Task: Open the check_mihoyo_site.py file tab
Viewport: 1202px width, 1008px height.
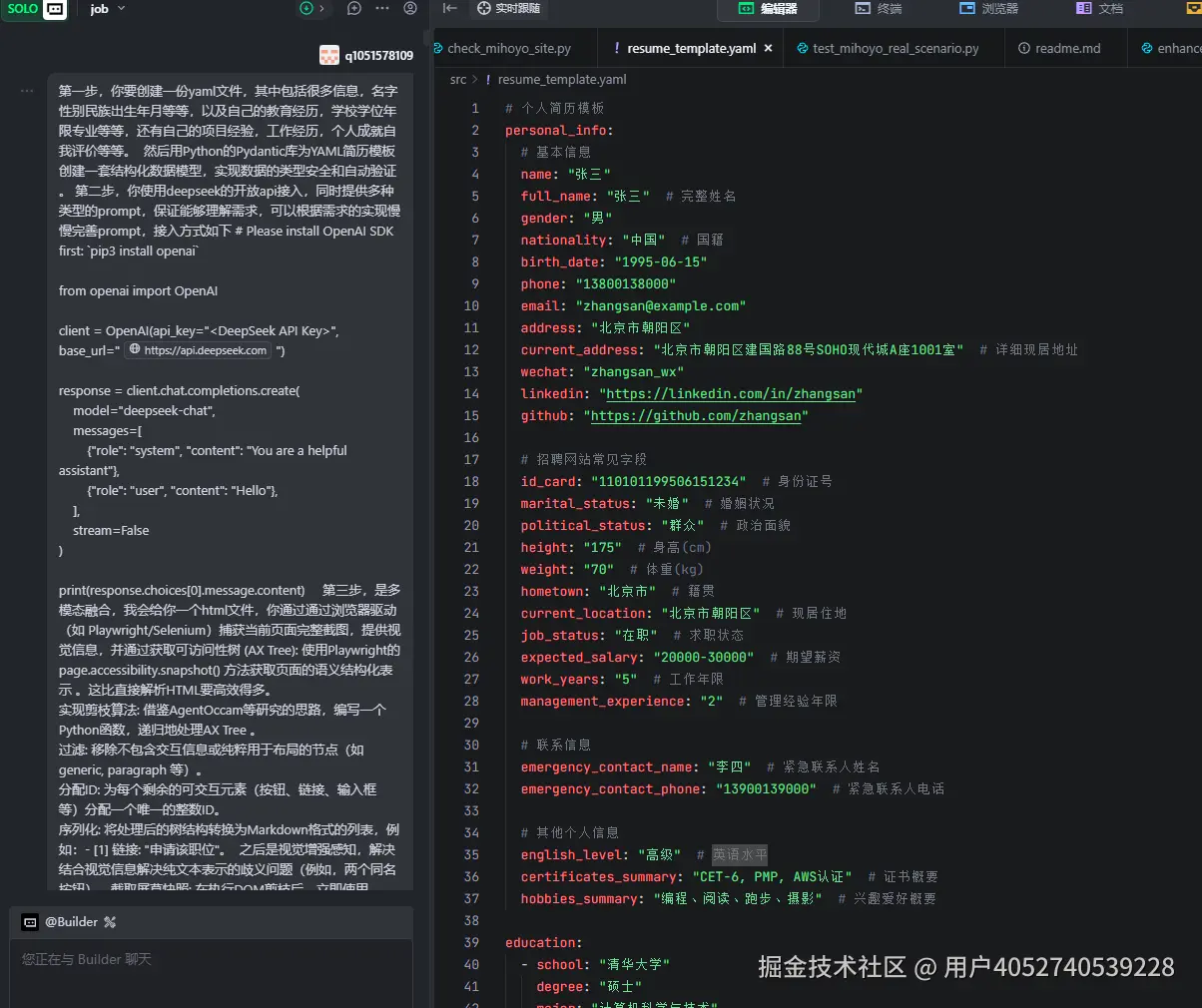Action: click(x=509, y=48)
